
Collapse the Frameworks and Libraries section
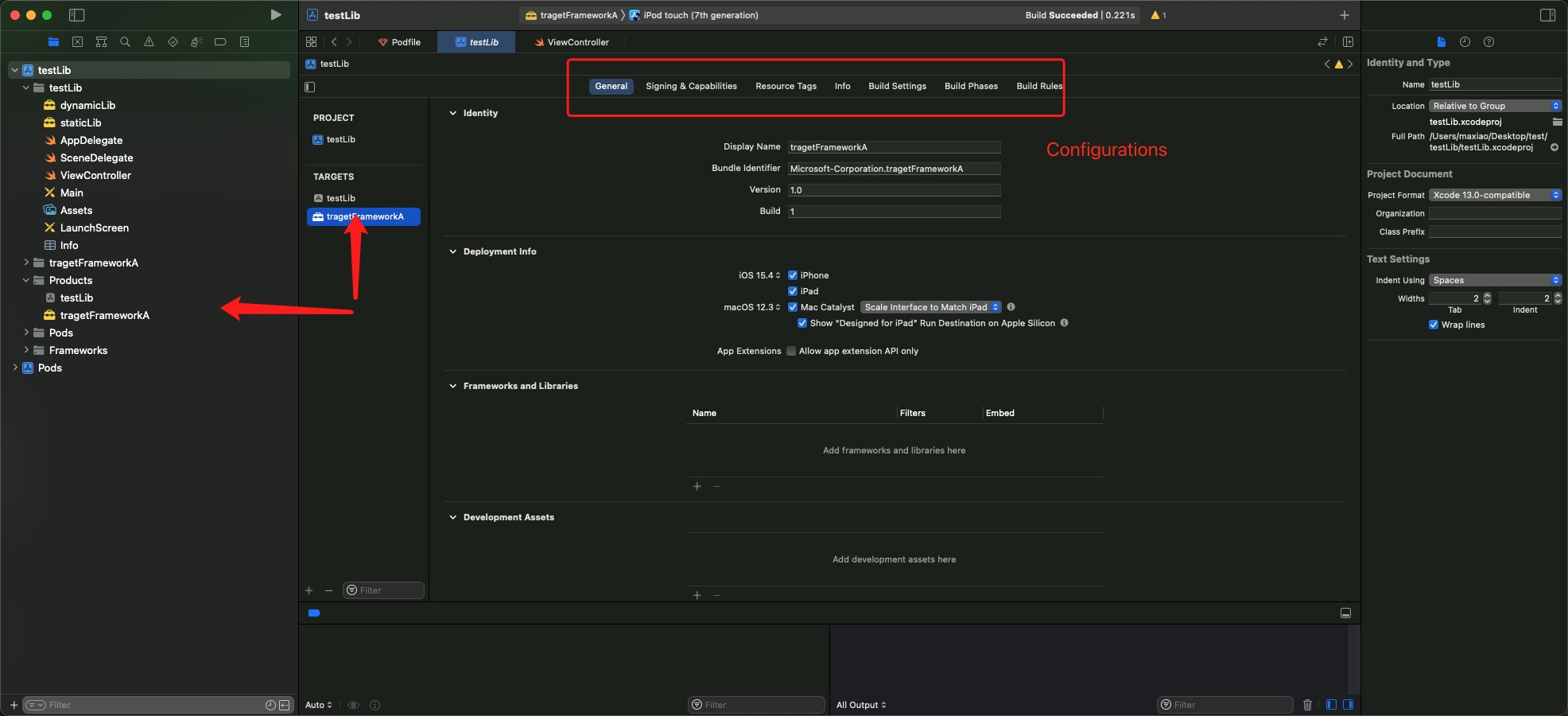tap(453, 386)
